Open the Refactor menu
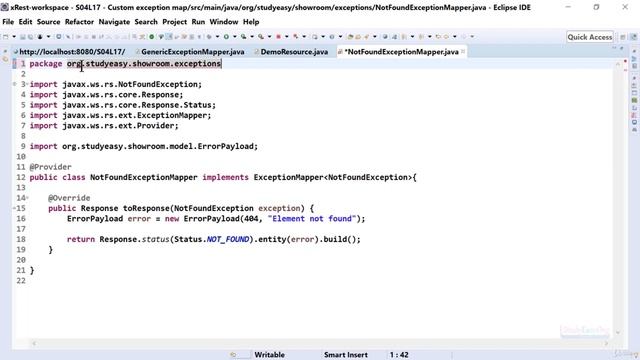This screenshot has height=360, width=640. [x=79, y=22]
